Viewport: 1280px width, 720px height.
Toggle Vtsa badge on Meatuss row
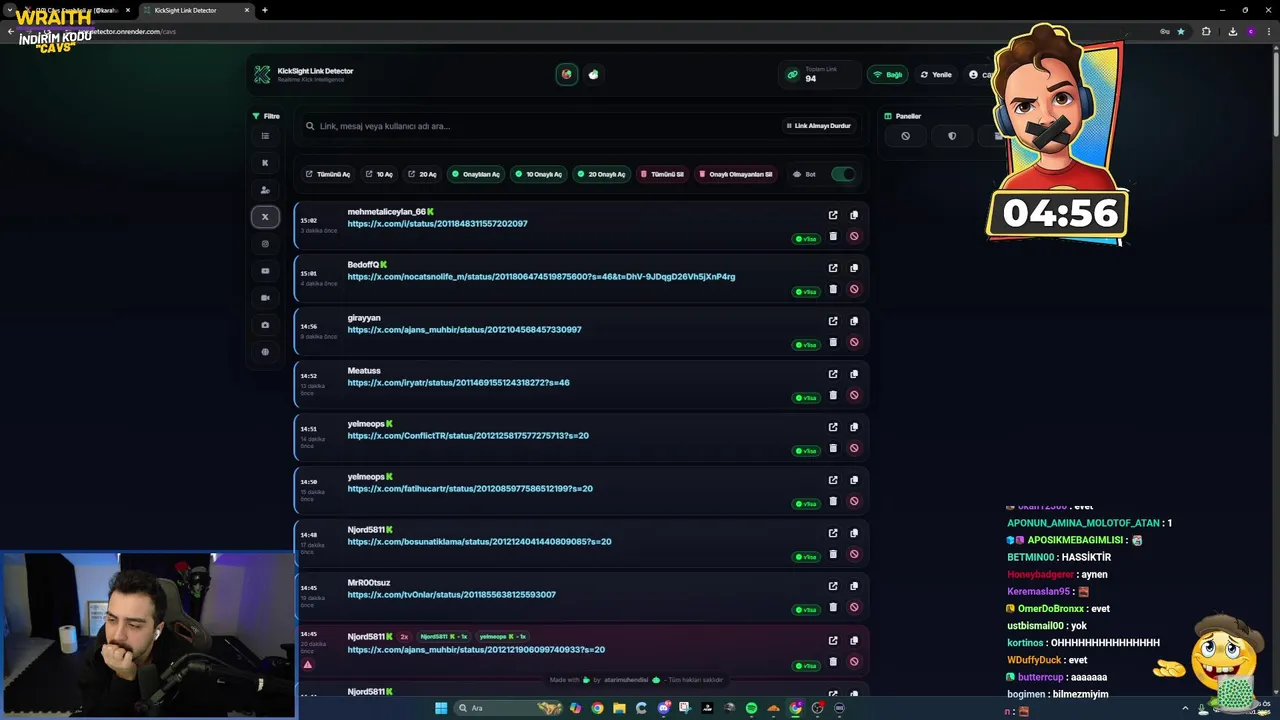tap(806, 398)
